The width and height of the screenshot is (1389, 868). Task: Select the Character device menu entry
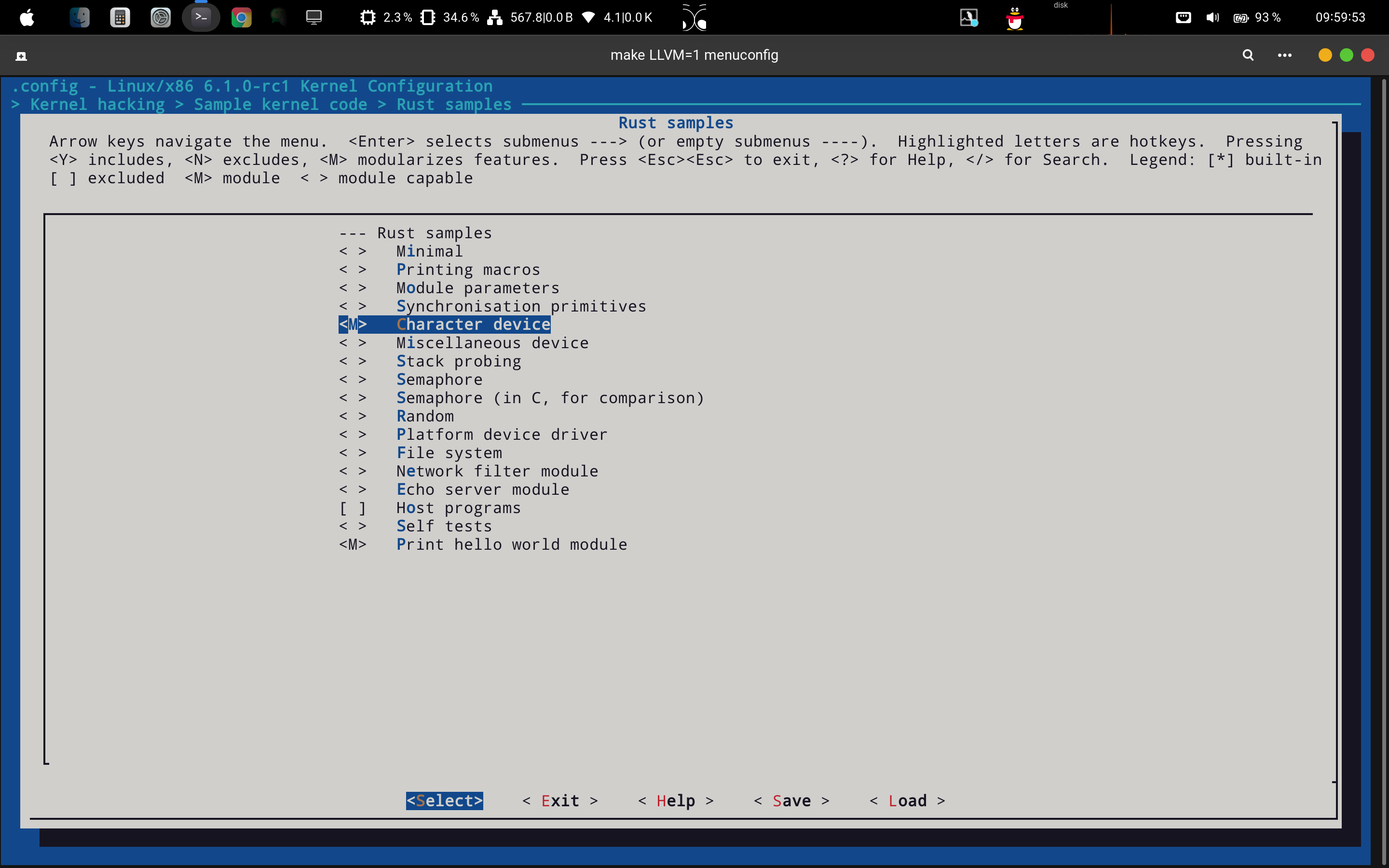[x=473, y=325]
